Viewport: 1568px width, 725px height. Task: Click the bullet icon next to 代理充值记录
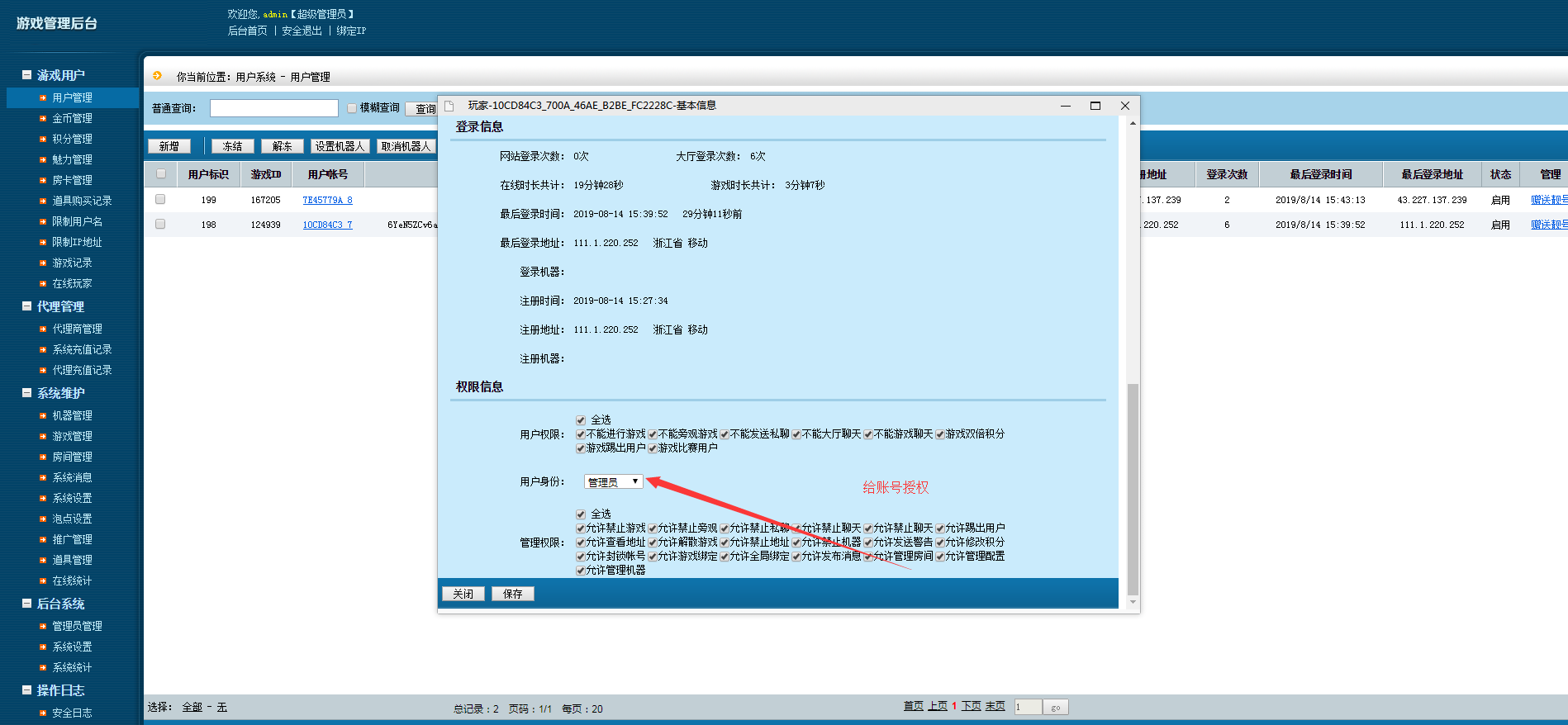[43, 370]
